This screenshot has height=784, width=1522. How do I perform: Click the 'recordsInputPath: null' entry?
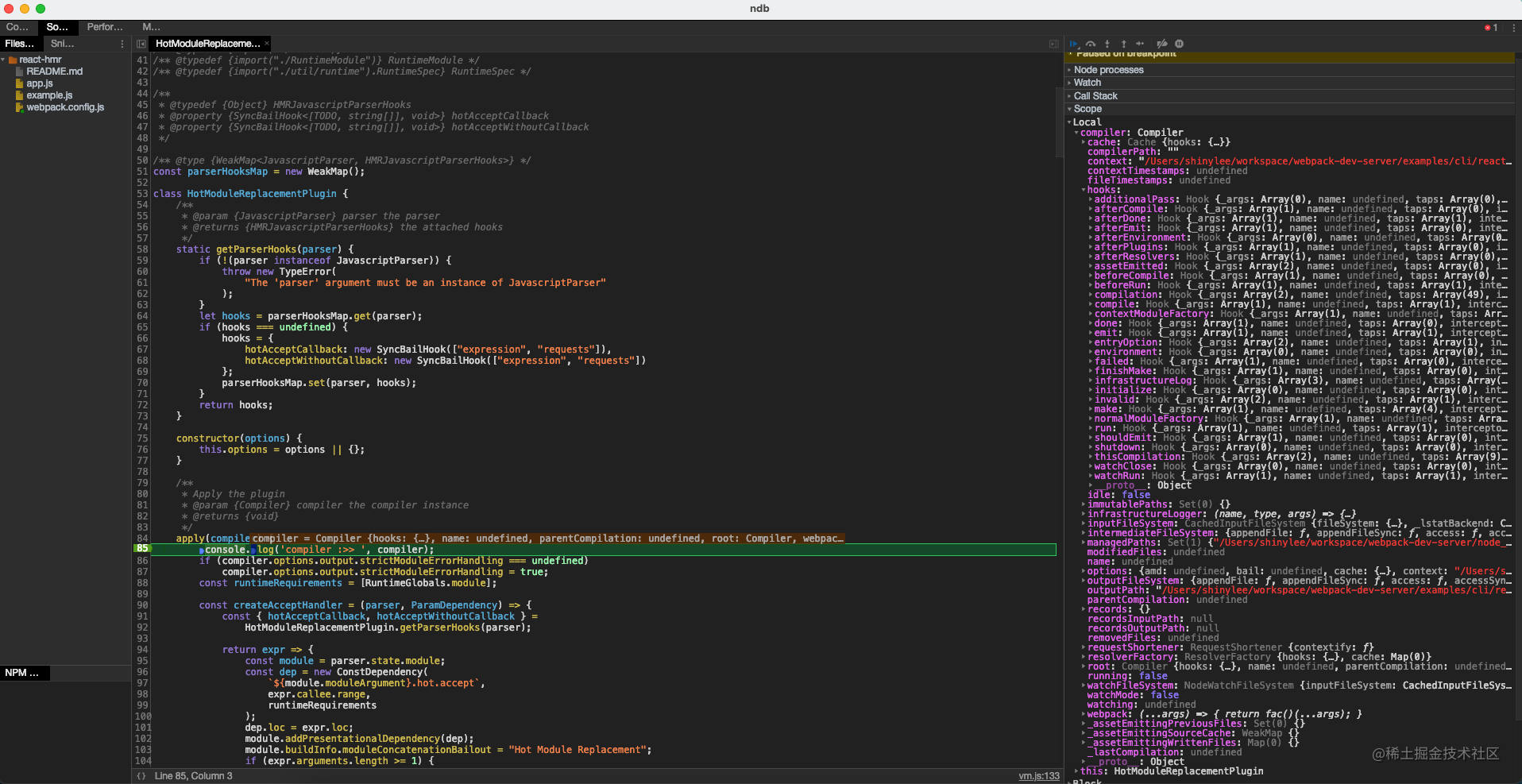click(x=1150, y=619)
